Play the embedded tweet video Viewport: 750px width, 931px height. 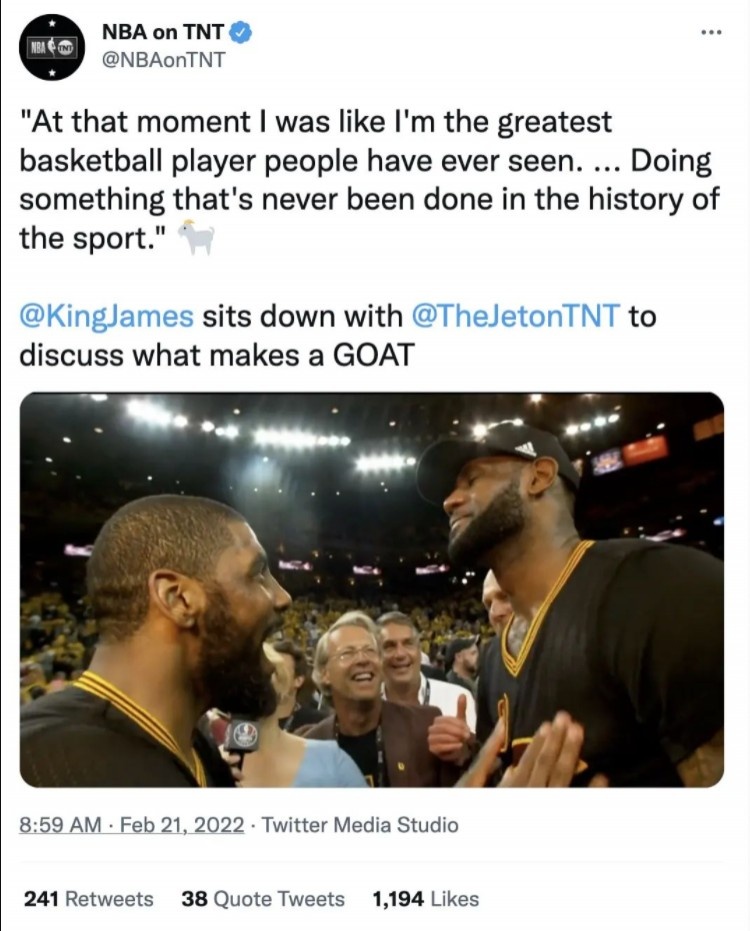pyautogui.click(x=372, y=590)
